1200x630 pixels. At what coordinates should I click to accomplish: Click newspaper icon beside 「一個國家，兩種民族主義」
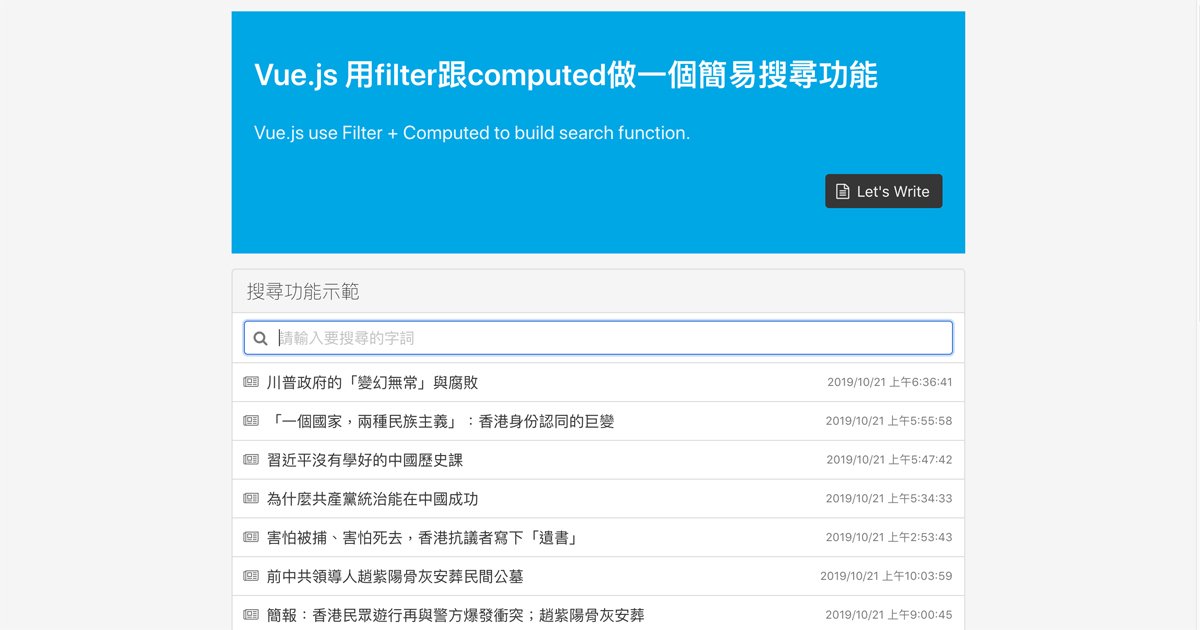tap(251, 421)
